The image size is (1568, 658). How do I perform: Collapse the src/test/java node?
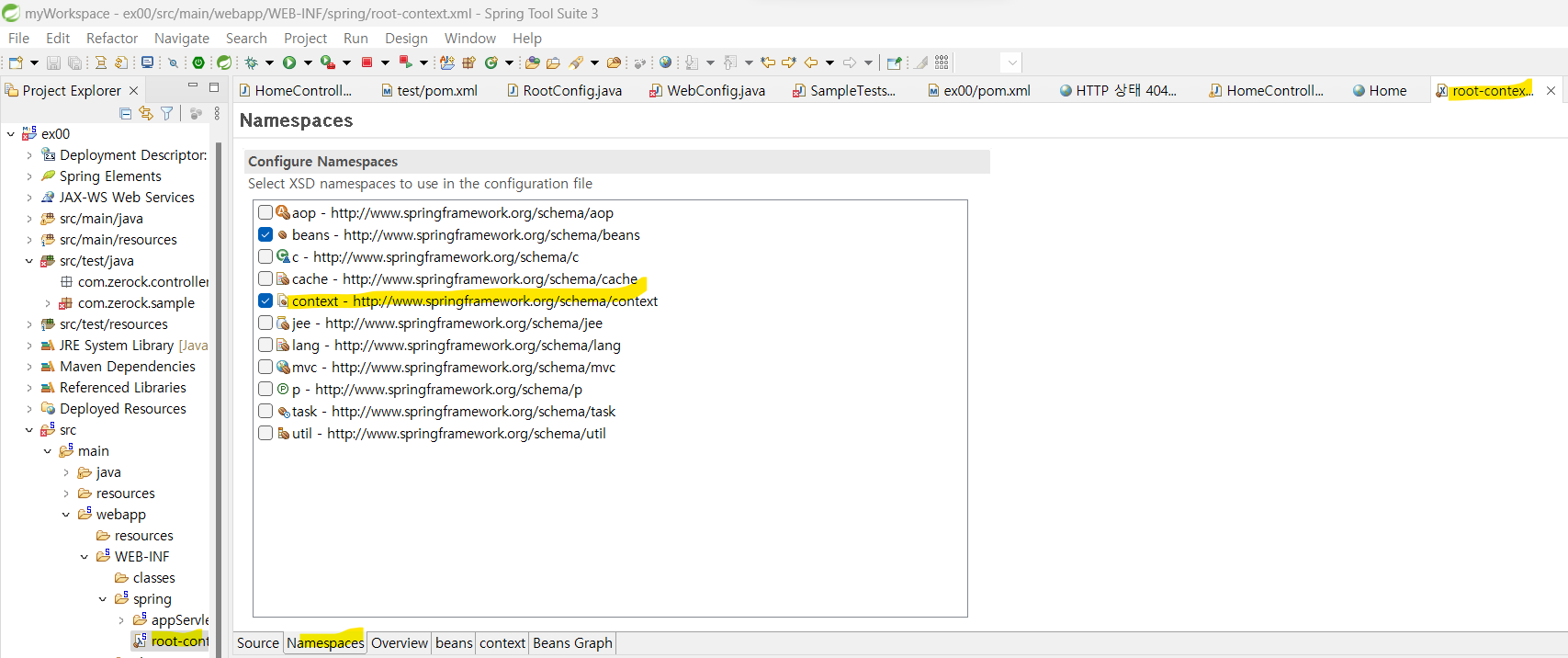pyautogui.click(x=28, y=261)
